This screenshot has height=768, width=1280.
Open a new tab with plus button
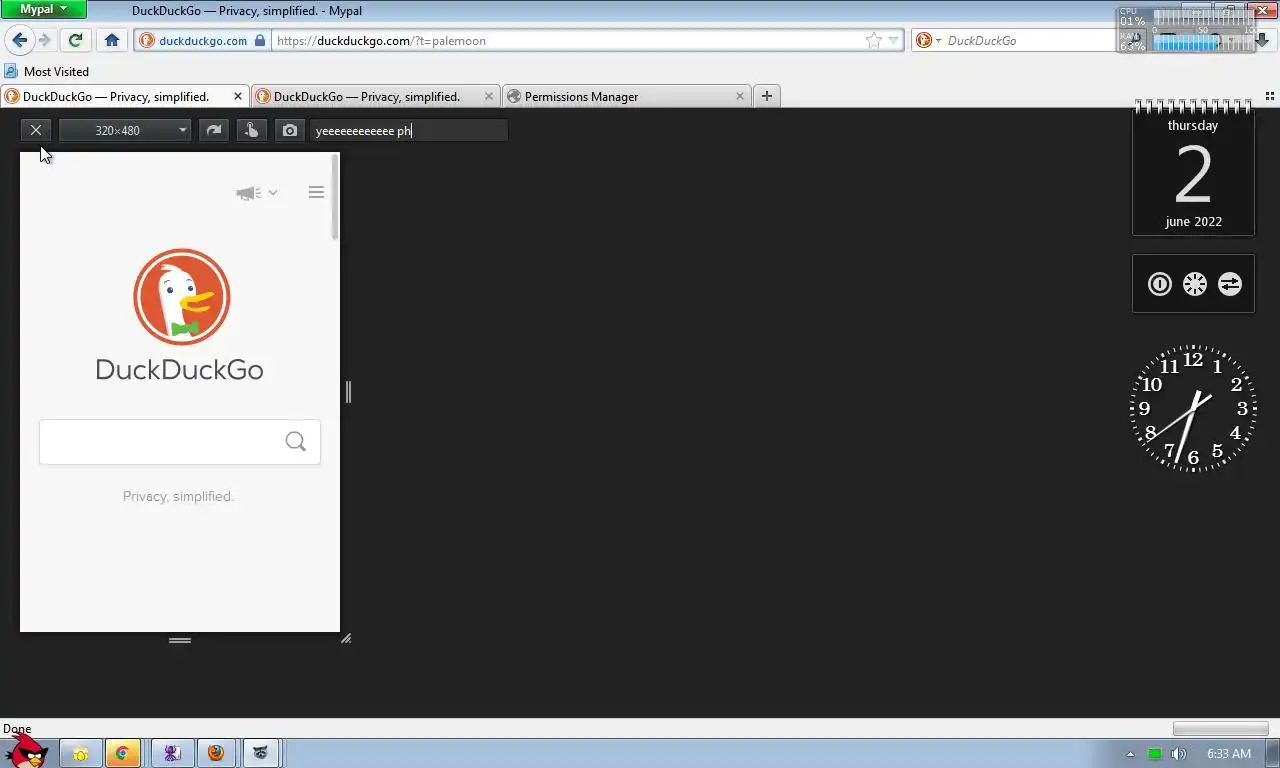pyautogui.click(x=767, y=96)
